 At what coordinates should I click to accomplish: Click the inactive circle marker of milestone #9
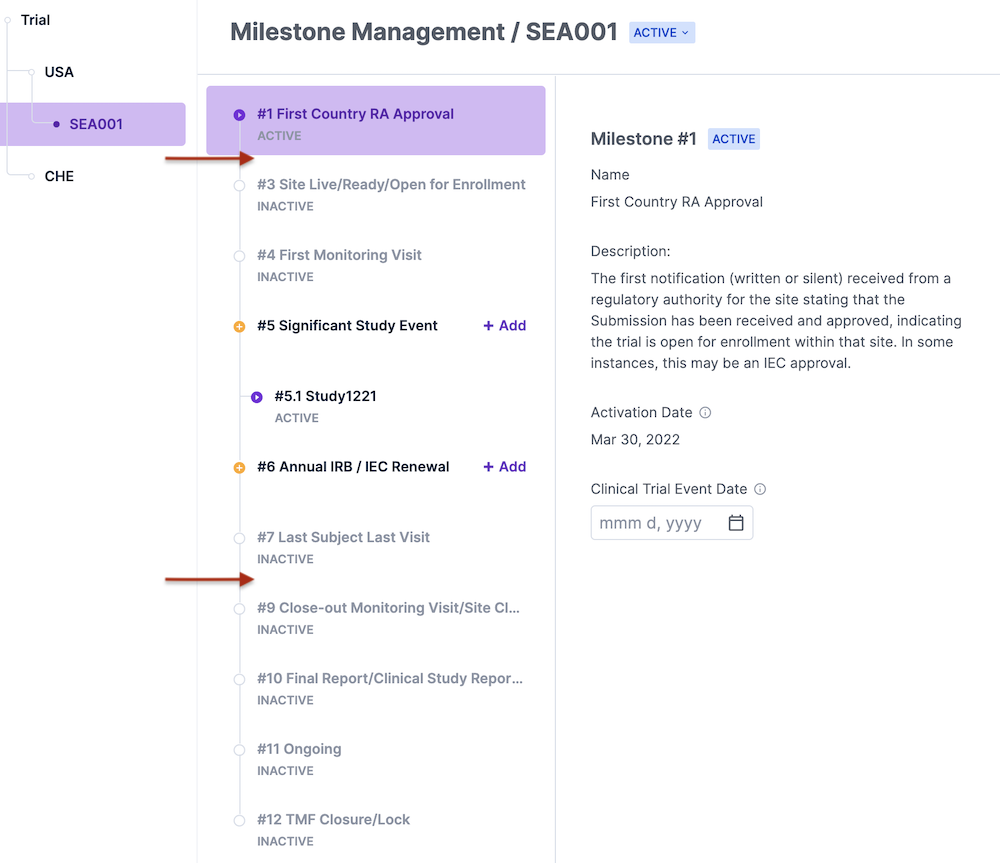tap(239, 609)
